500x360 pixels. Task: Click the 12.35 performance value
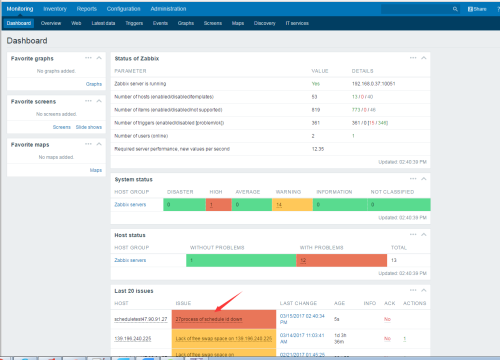coord(318,149)
